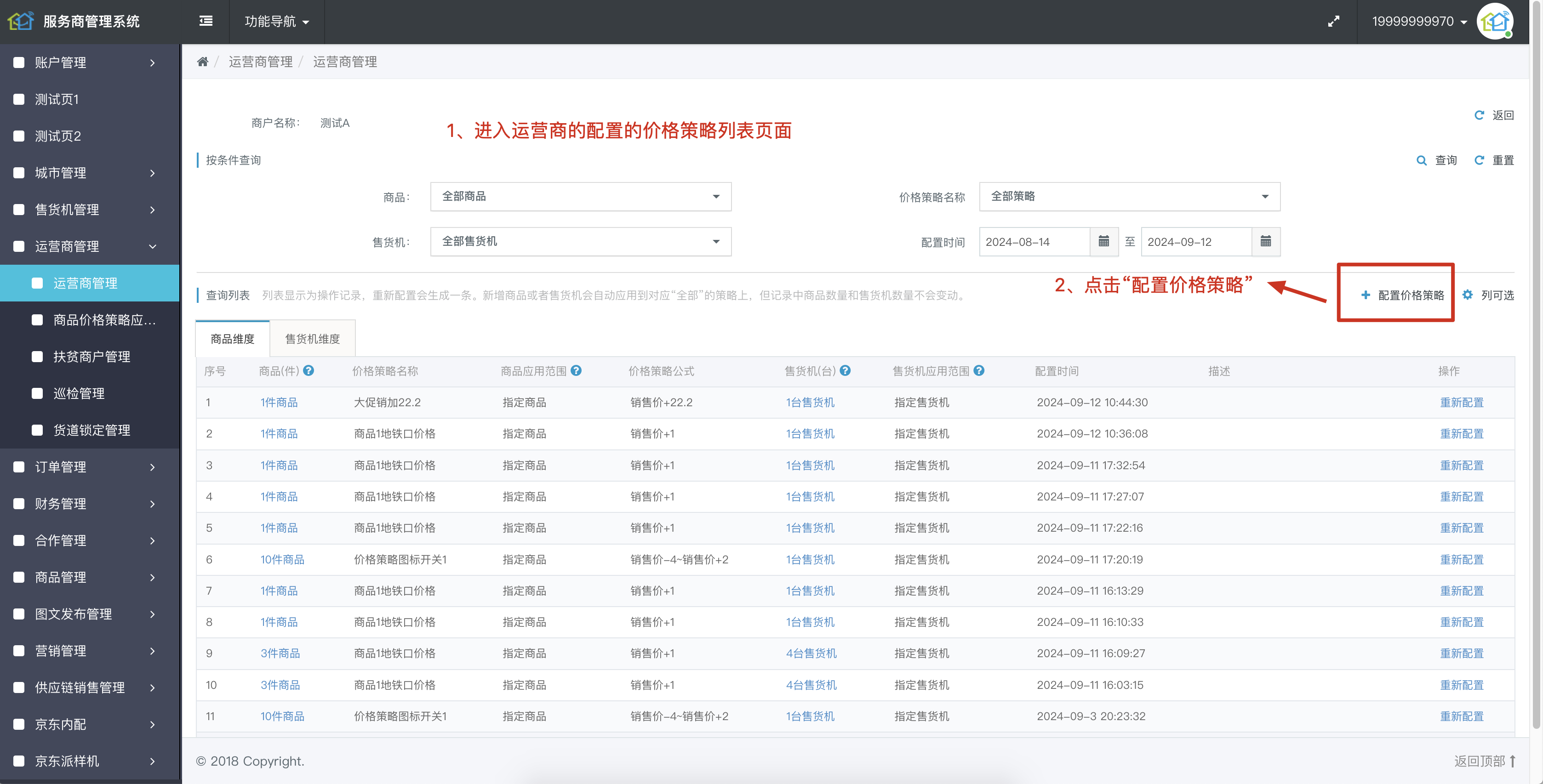The image size is (1543, 784).
Task: Click 1件商品 link in row 1
Action: [x=279, y=403]
